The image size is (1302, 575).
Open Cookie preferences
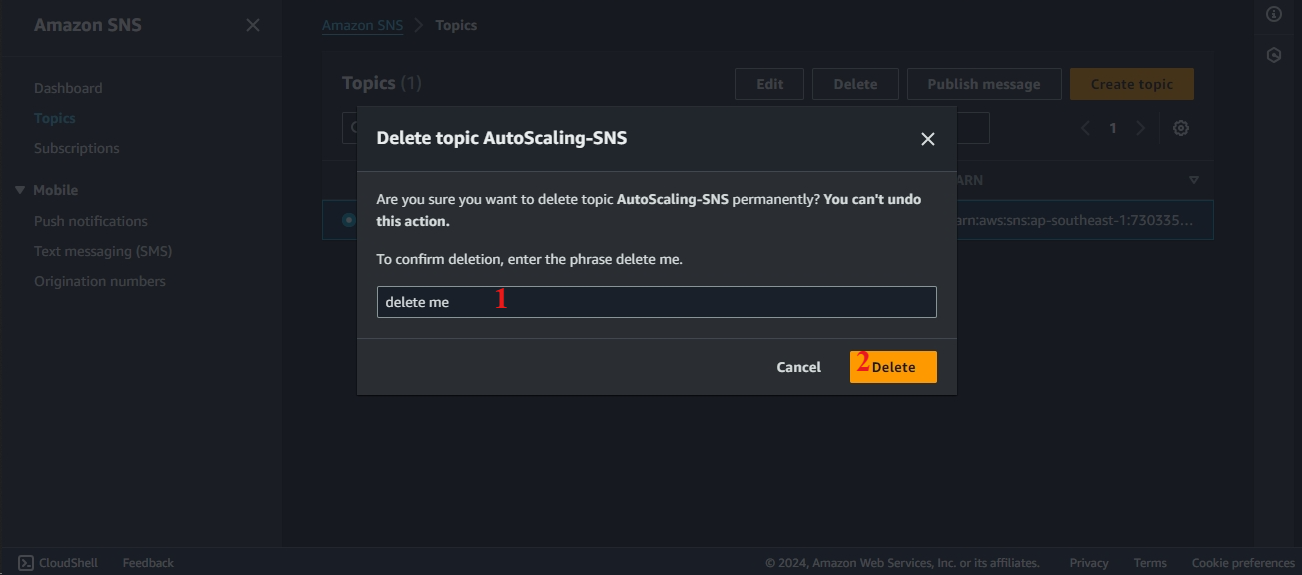point(1243,563)
